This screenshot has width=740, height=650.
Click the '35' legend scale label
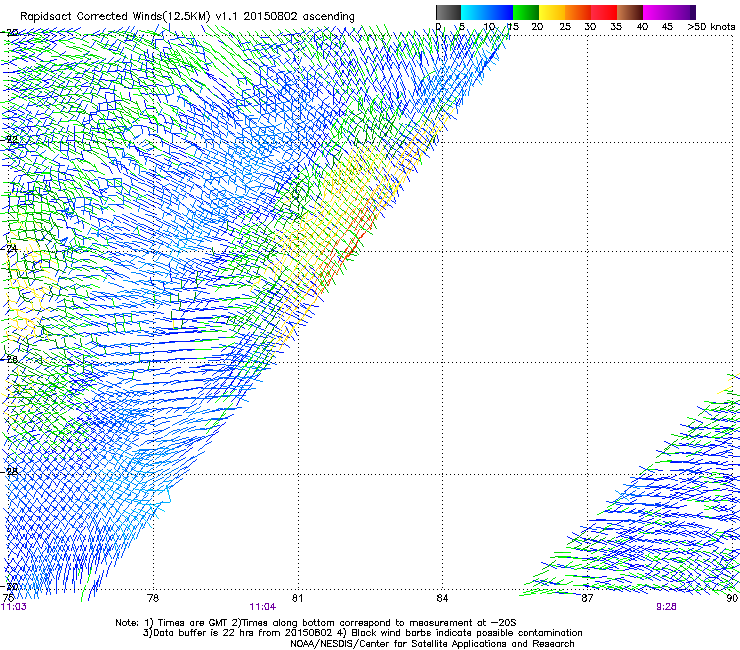[616, 27]
